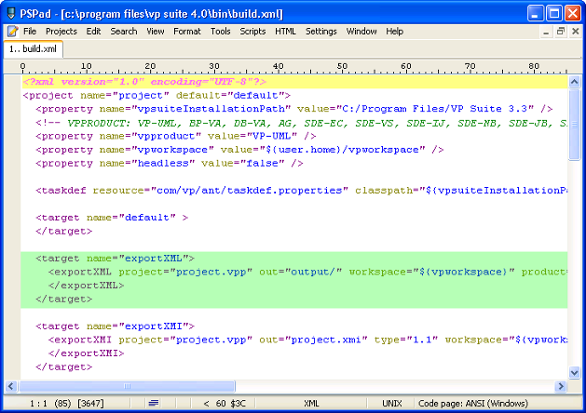The image size is (586, 413).
Task: Open the Search menu
Action: [124, 31]
